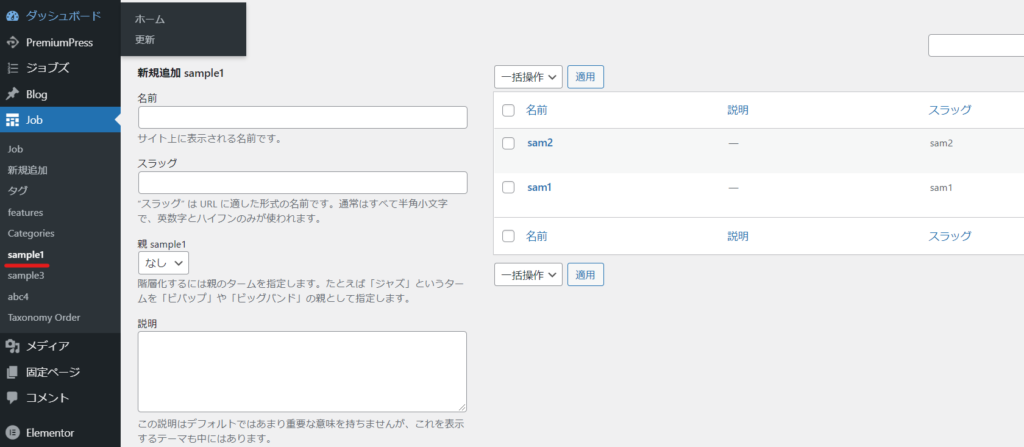Open the Job submenu item
The image size is (1024, 447).
click(15, 149)
